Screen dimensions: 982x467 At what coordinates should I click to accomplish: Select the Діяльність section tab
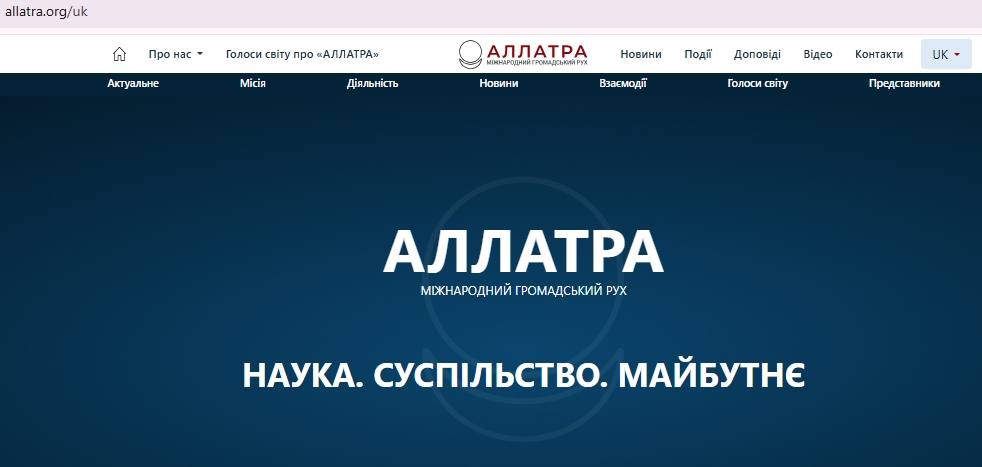click(372, 84)
